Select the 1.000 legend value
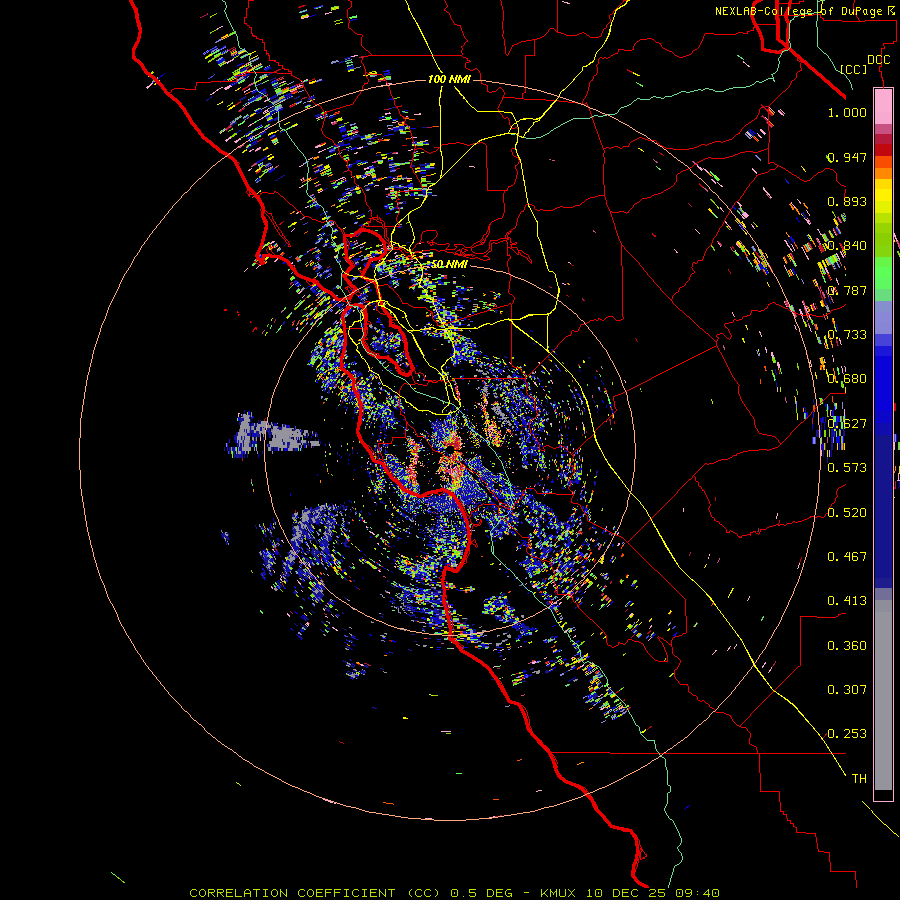Image resolution: width=900 pixels, height=900 pixels. click(847, 112)
